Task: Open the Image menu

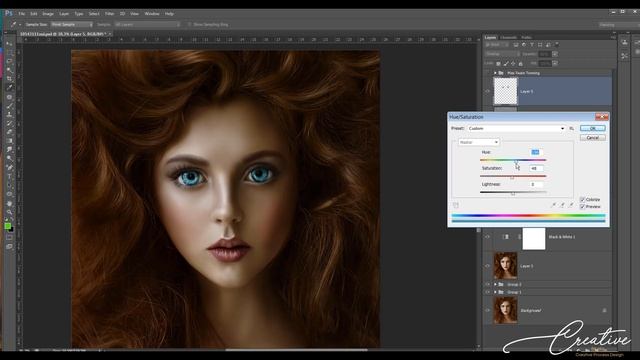Action: click(48, 13)
